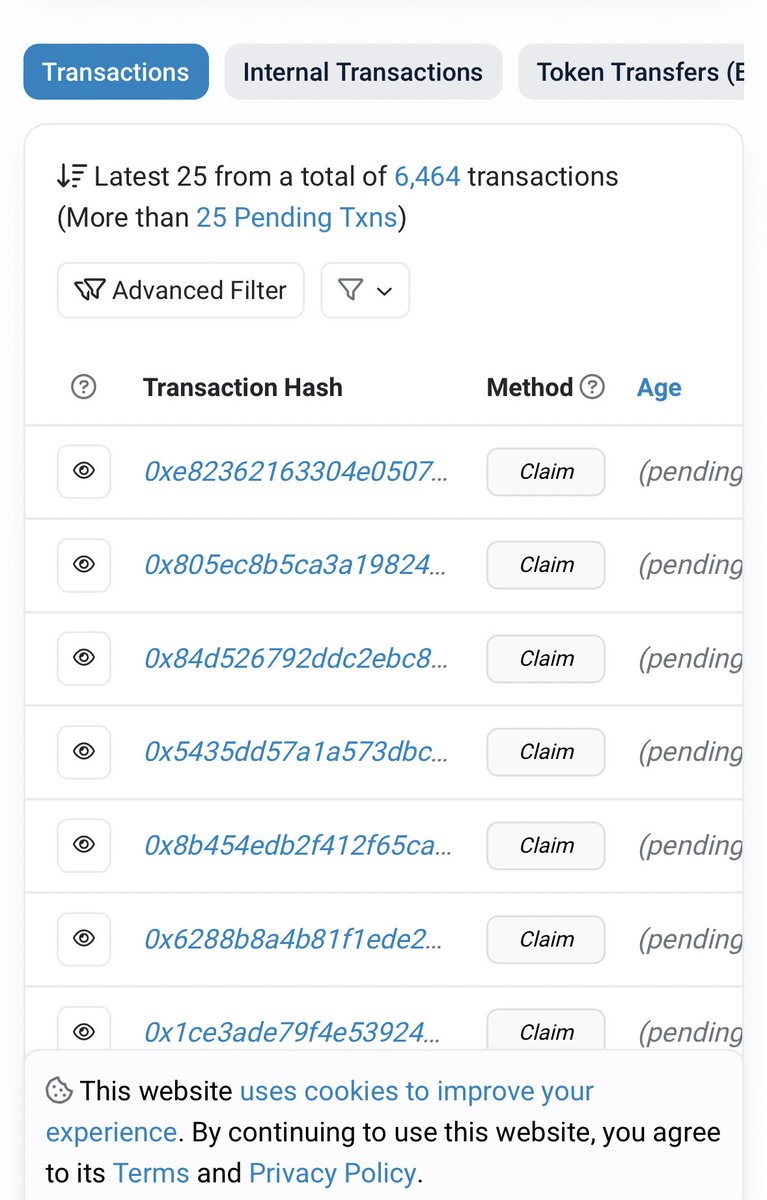Select the Transactions tab
Screen dimensions: 767x1200
(x=116, y=72)
